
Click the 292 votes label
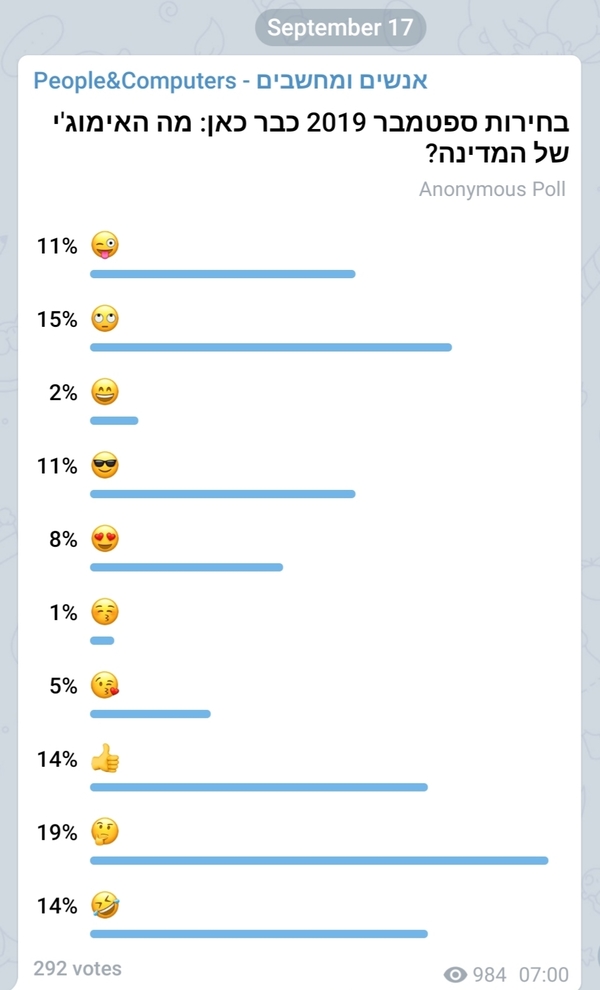click(x=77, y=968)
